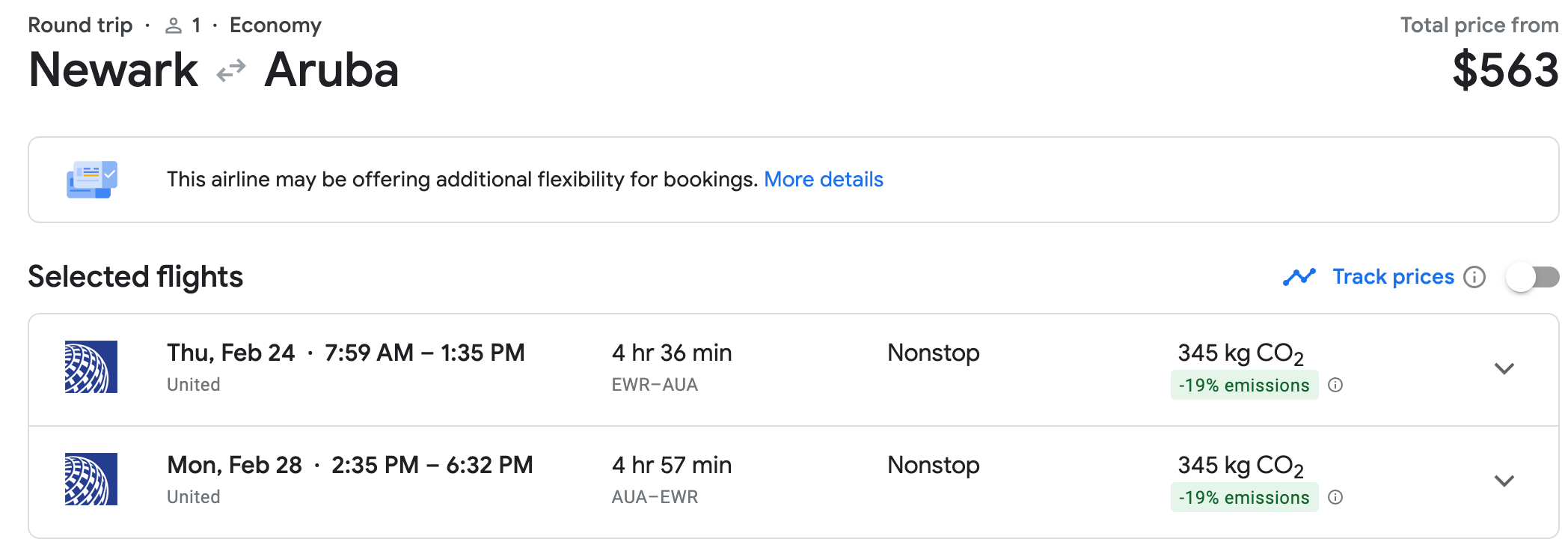The height and width of the screenshot is (542, 1568).
Task: Show emissions info for Feb 28 flight
Action: pyautogui.click(x=1335, y=497)
